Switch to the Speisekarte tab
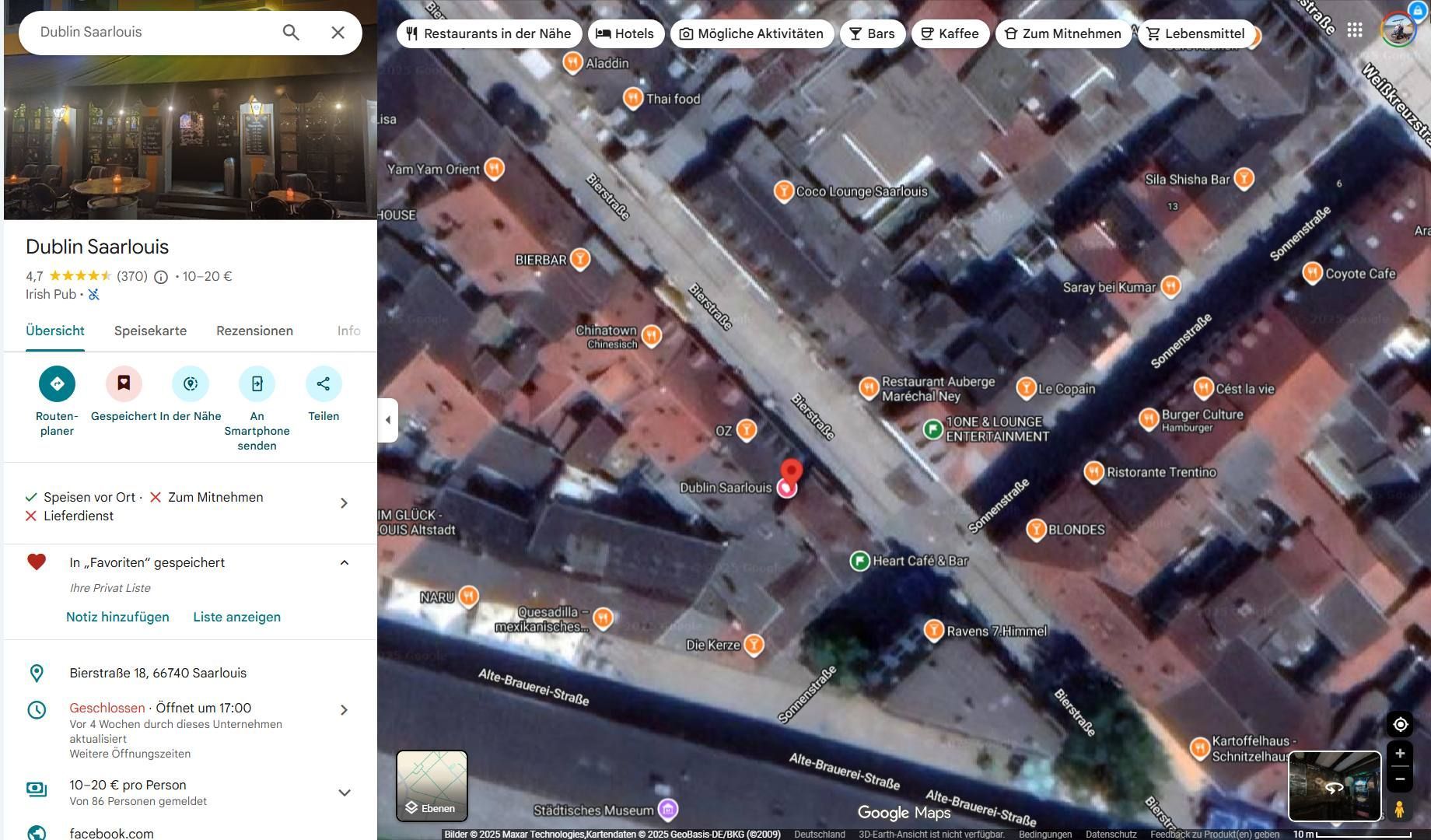Image resolution: width=1431 pixels, height=840 pixels. 150,331
